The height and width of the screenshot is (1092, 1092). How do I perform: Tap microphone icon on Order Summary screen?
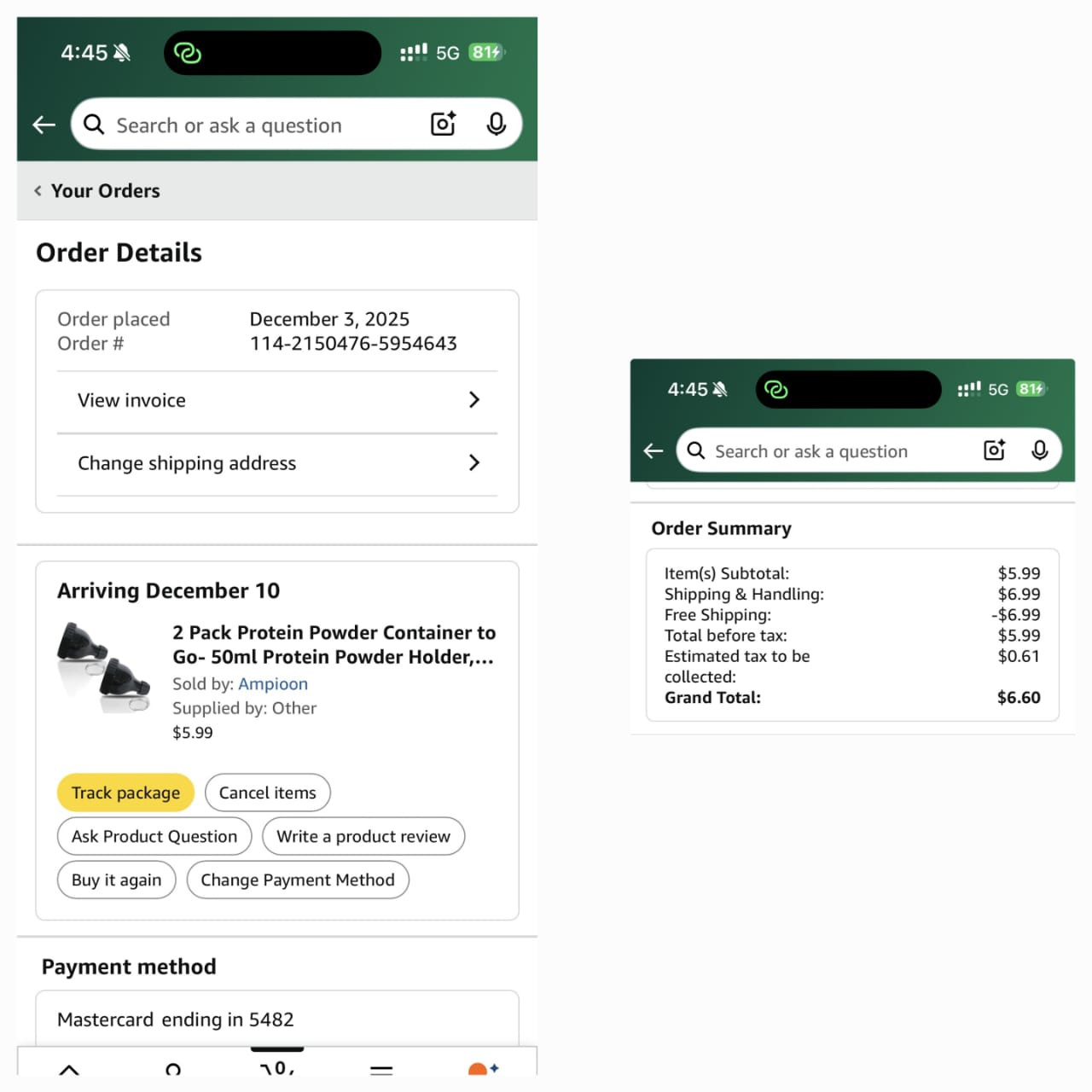click(x=1039, y=450)
